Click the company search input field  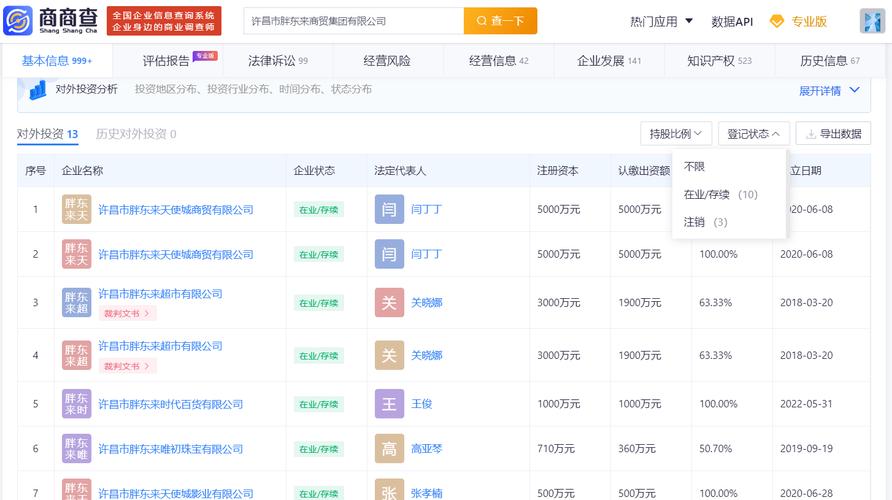click(x=354, y=21)
